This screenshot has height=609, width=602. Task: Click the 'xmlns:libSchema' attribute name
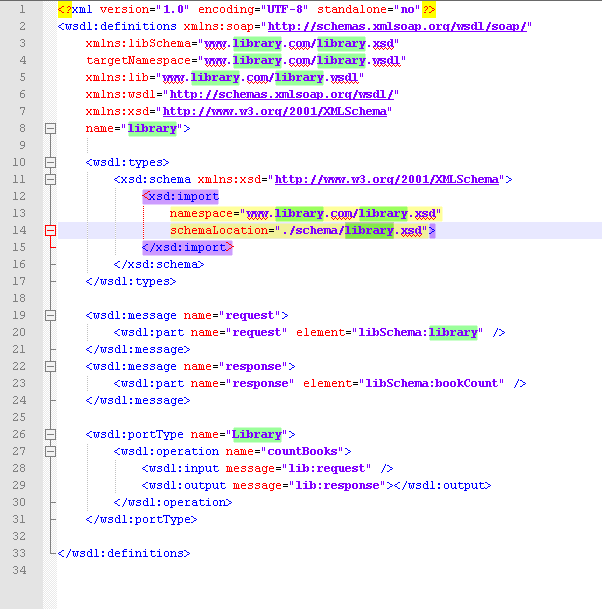[138, 44]
